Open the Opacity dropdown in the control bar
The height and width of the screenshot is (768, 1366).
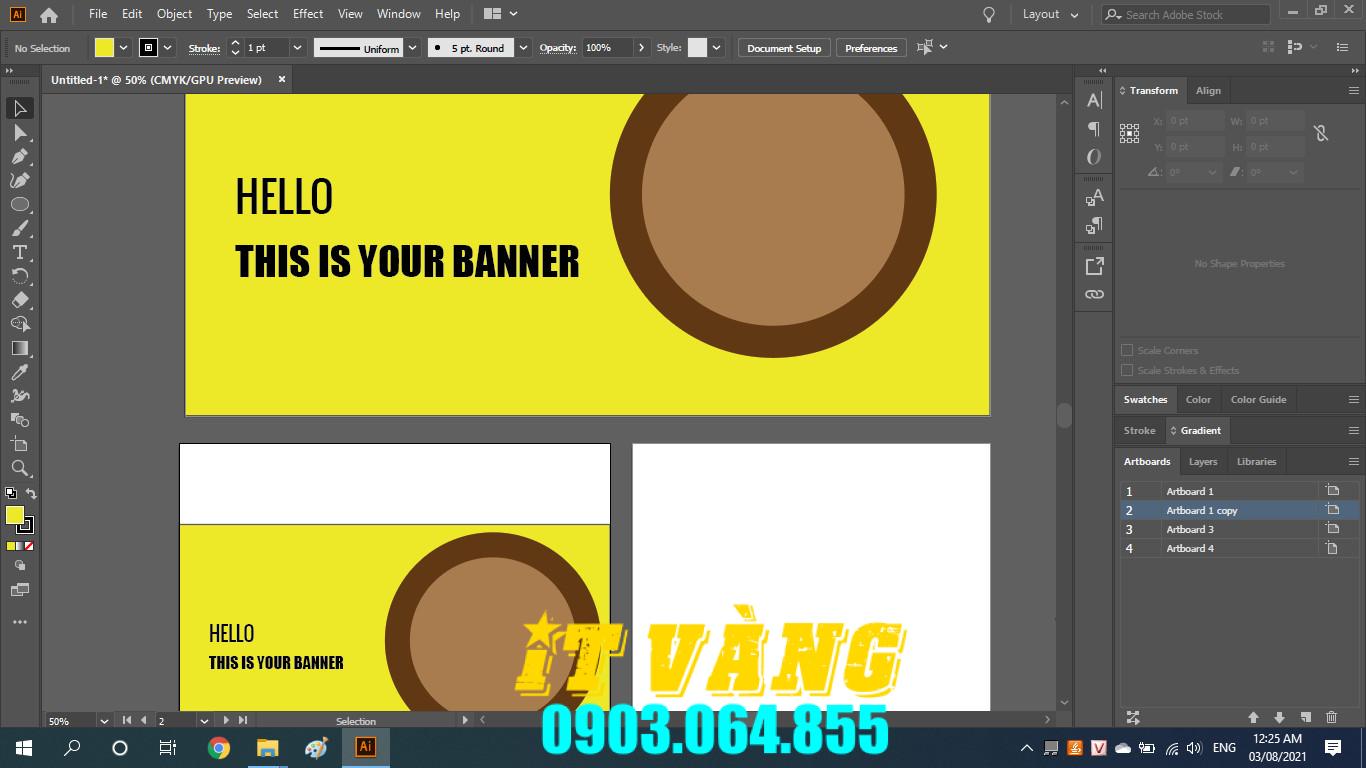tap(641, 47)
